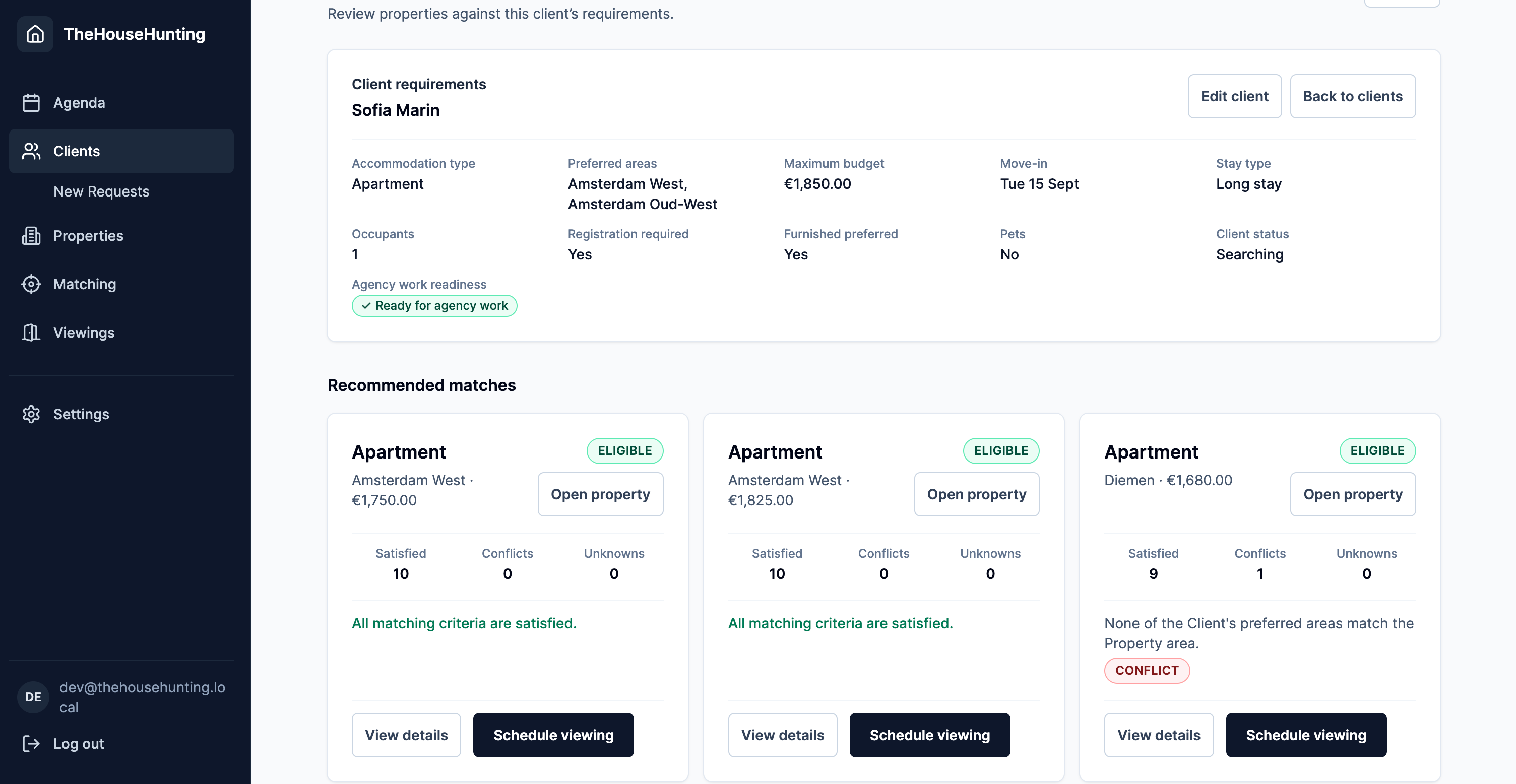View details of the Diemen apartment
1516x784 pixels.
pos(1158,735)
